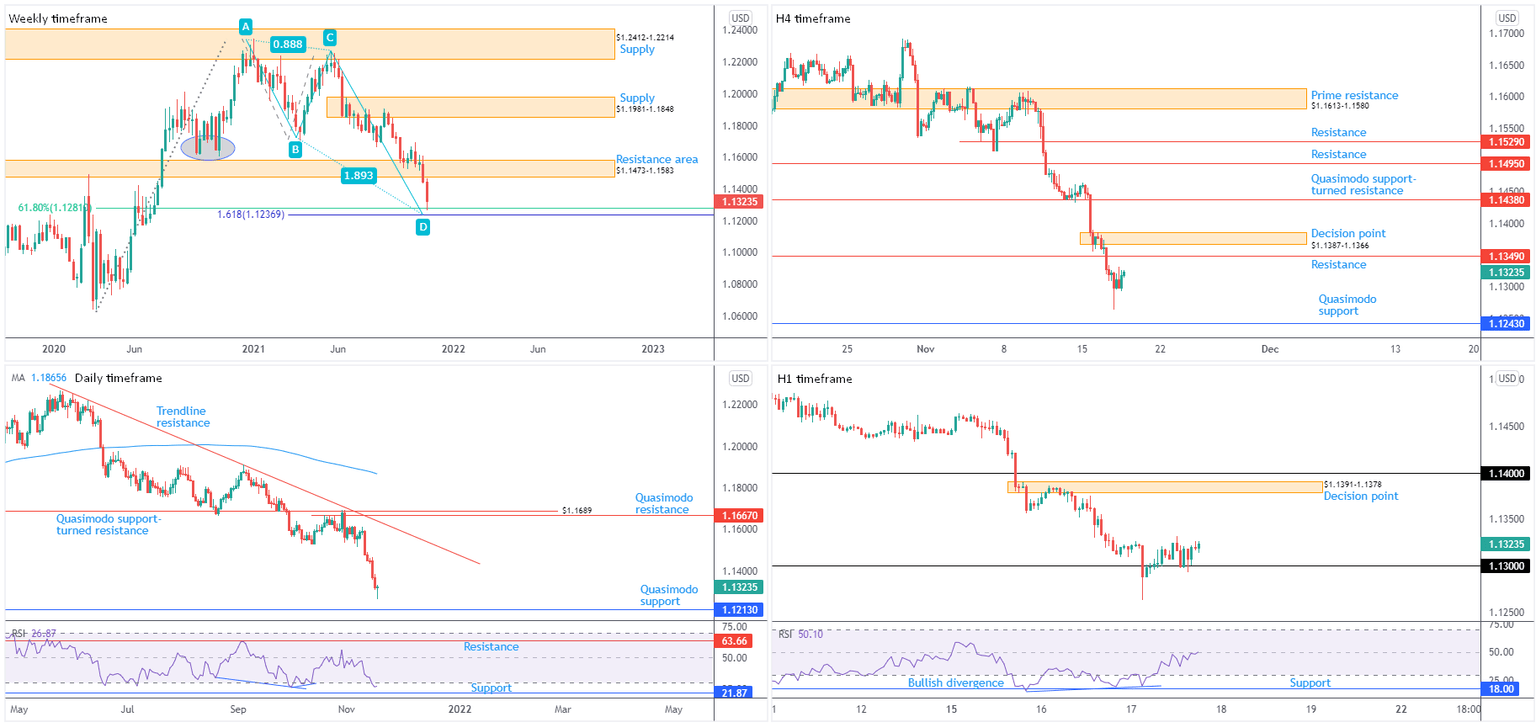Click the RSI 26.87 legend on Daily chart
Screen dimensions: 1536x727
pos(33,633)
